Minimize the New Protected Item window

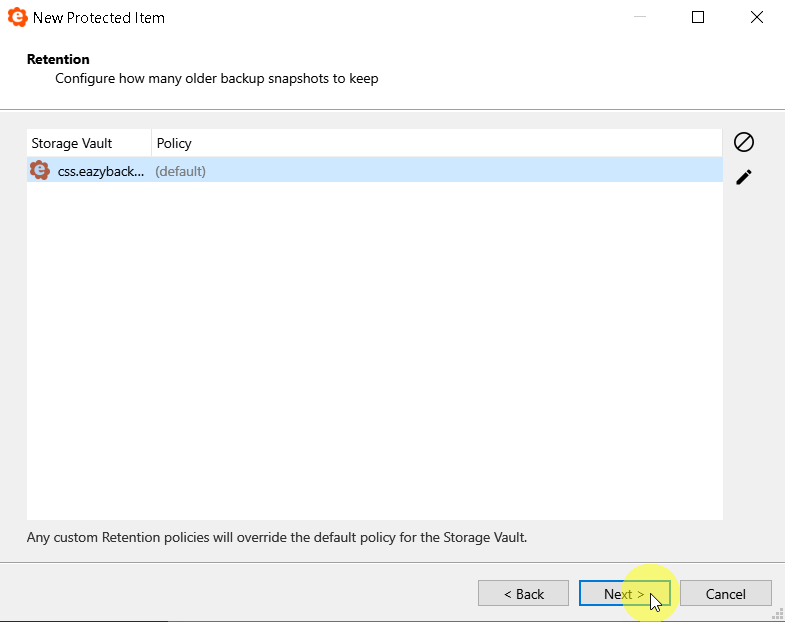[x=639, y=17]
